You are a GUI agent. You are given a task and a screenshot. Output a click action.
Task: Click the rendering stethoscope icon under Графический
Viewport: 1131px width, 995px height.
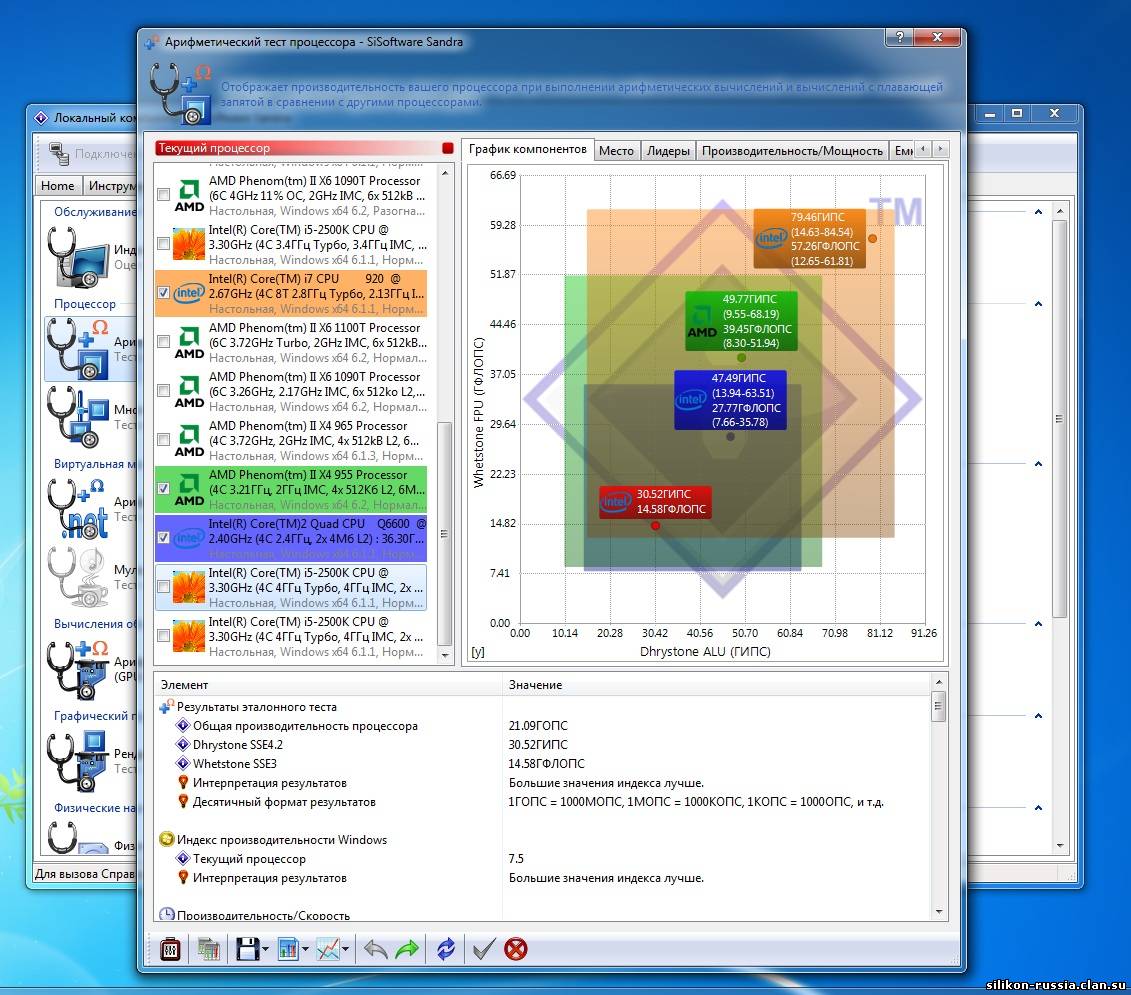77,761
